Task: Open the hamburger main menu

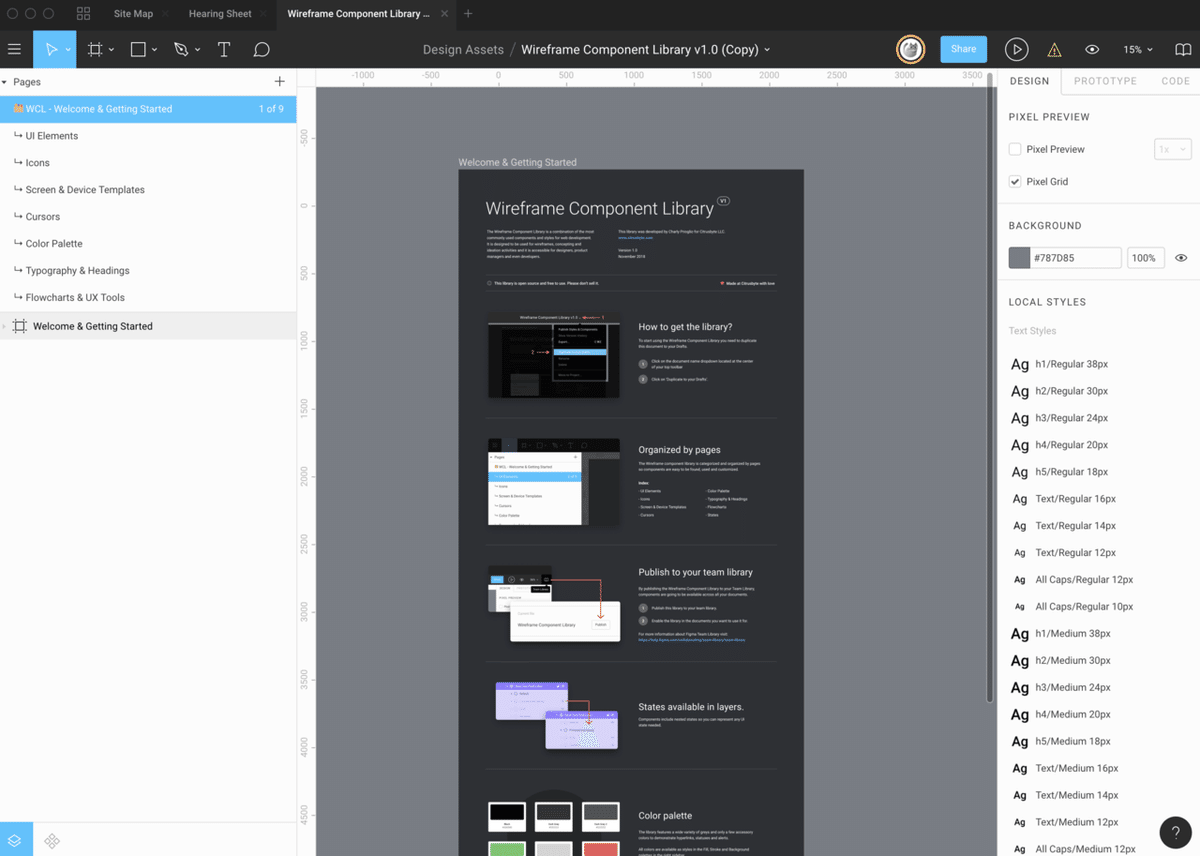Action: (x=14, y=49)
